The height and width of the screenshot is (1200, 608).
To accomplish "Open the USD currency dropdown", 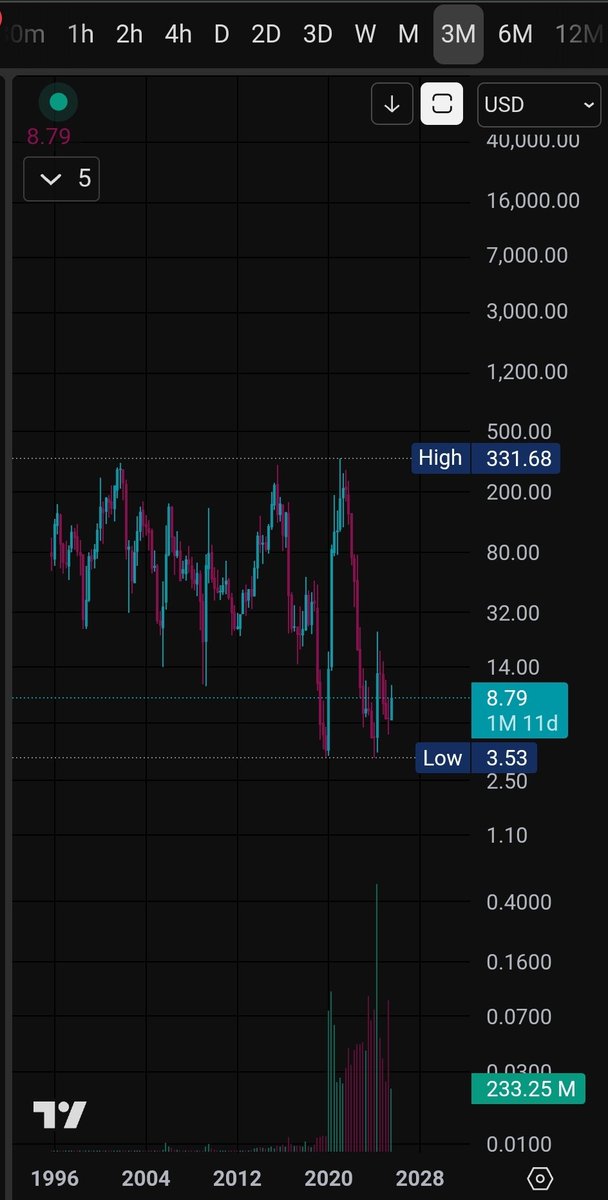I will coord(539,104).
